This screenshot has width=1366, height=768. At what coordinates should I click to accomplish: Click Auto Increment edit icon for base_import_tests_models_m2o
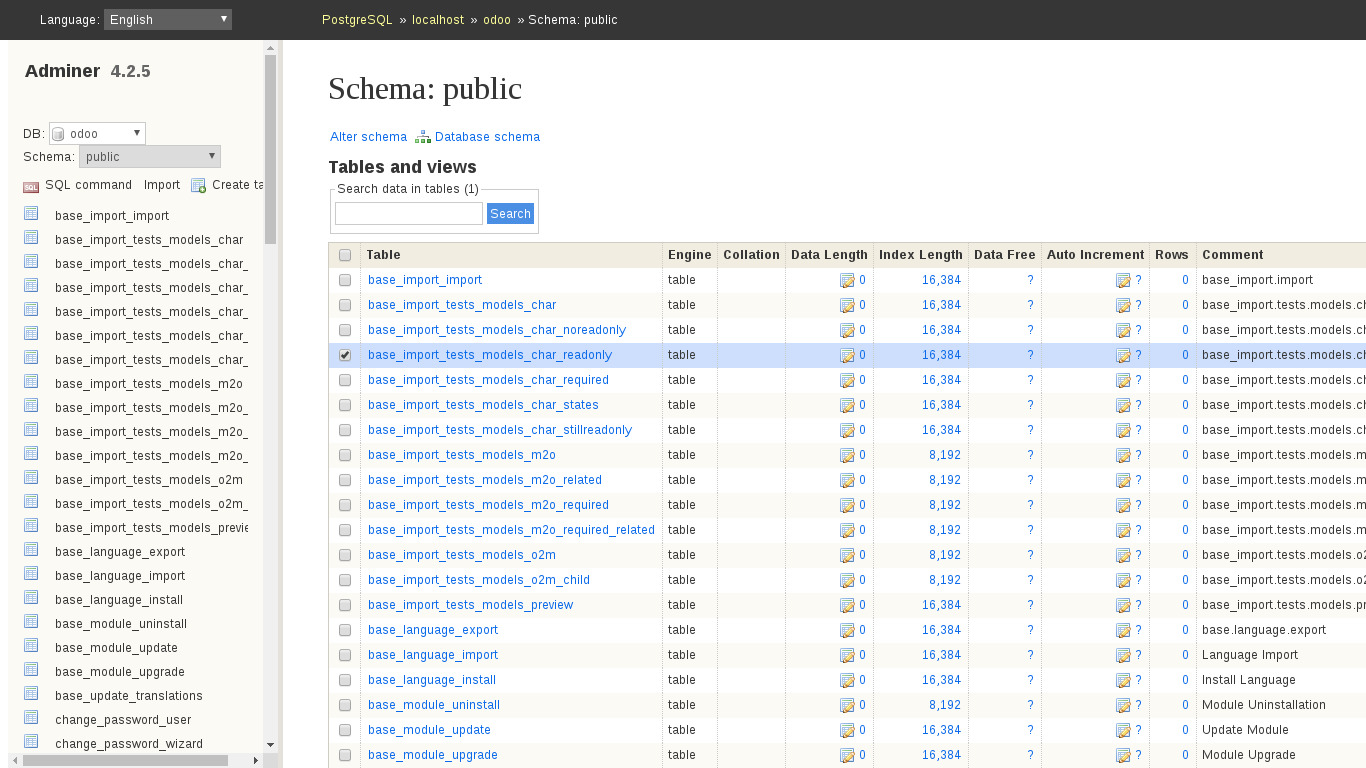pyautogui.click(x=1123, y=456)
